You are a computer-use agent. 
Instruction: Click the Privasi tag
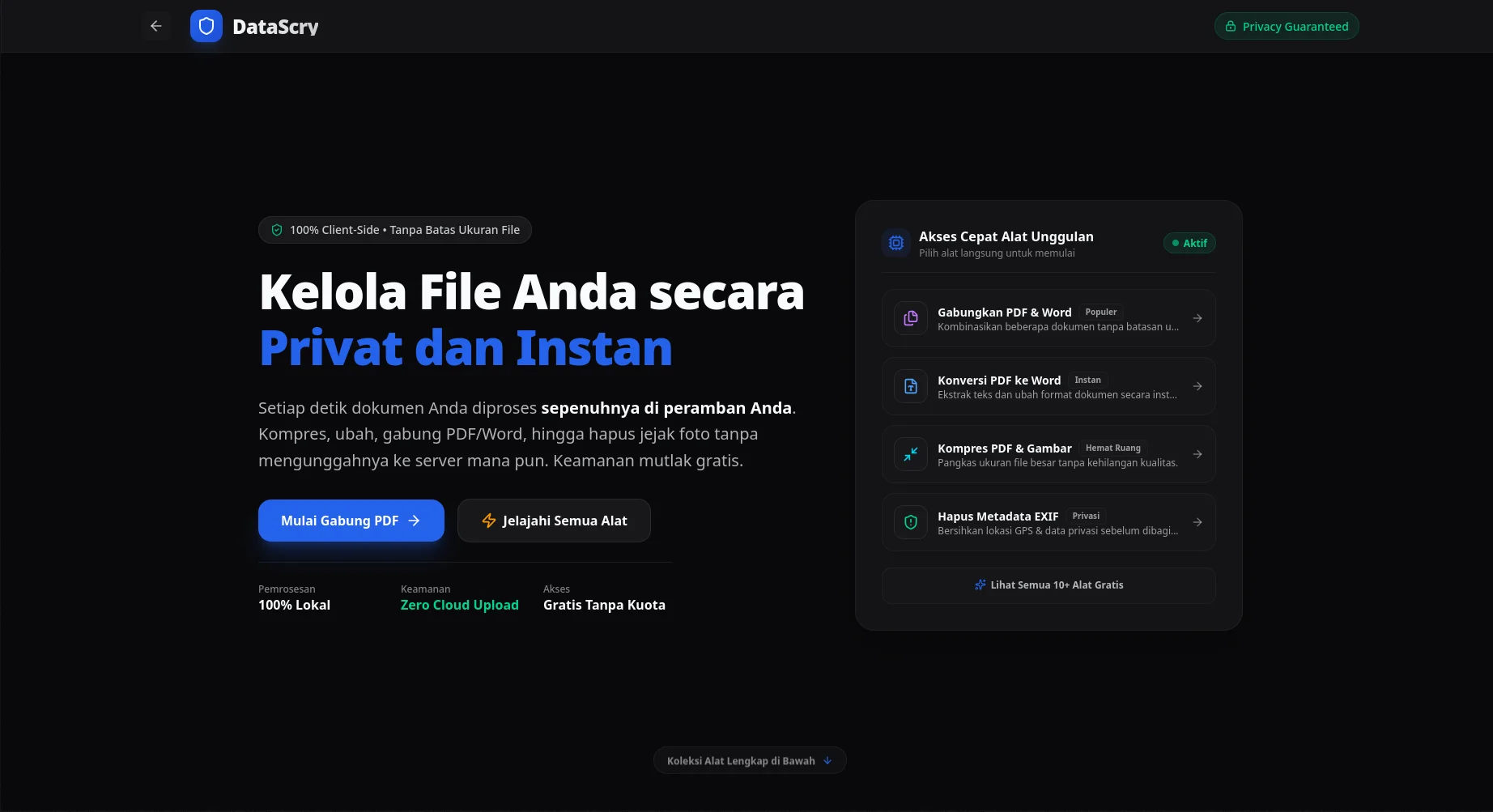pyautogui.click(x=1086, y=516)
